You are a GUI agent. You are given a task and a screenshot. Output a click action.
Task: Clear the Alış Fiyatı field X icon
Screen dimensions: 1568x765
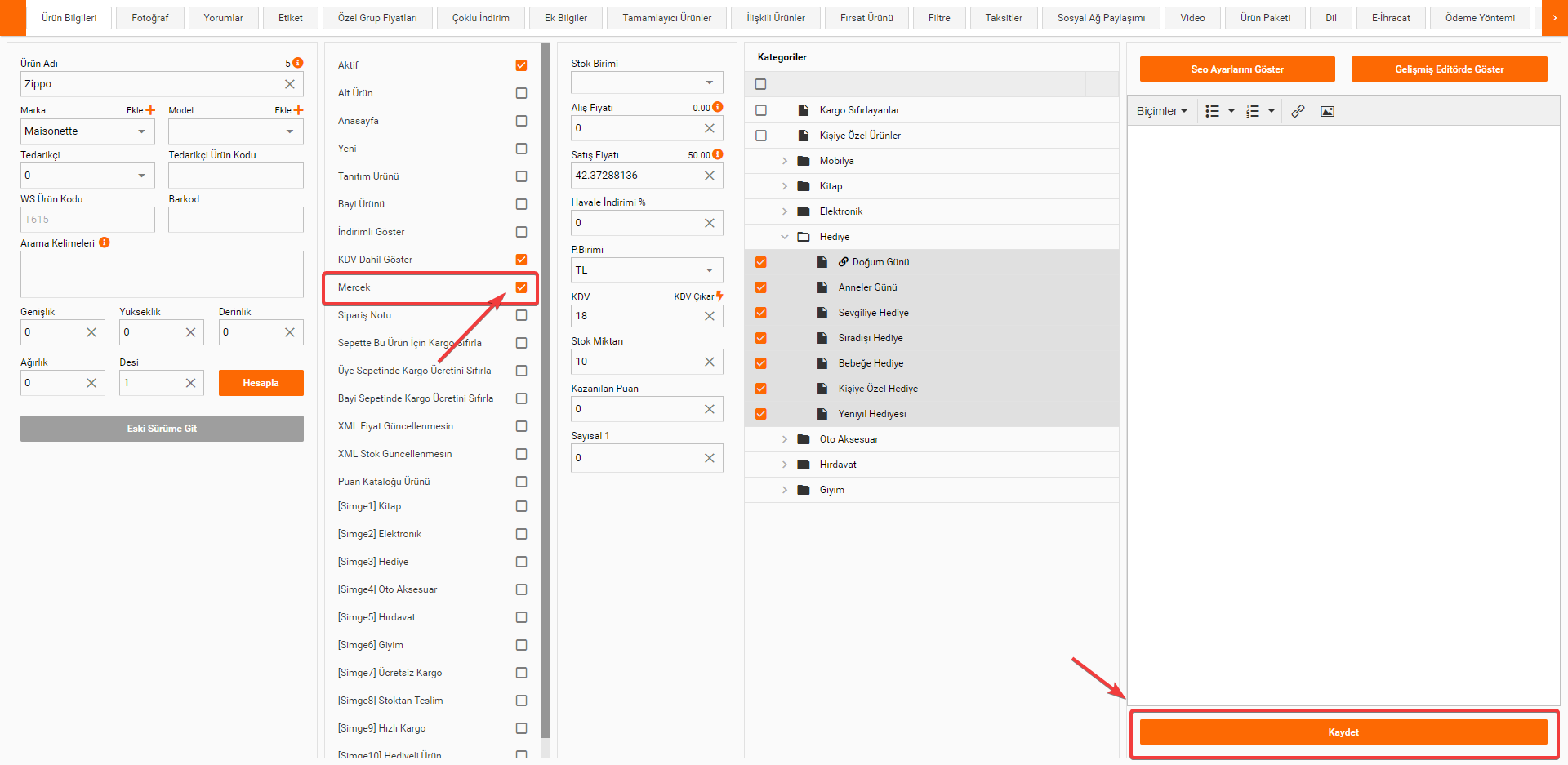tap(710, 128)
